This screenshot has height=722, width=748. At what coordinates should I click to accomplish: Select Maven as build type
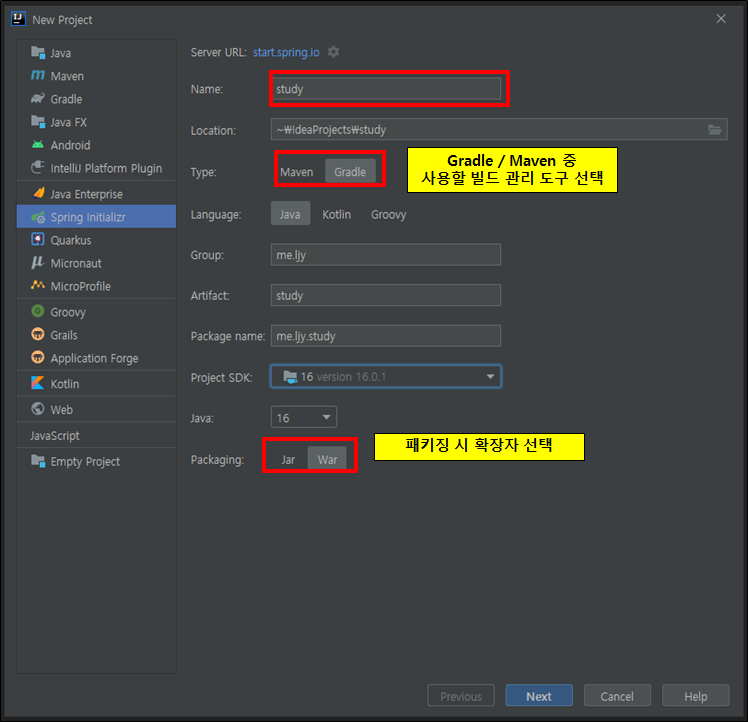tap(297, 172)
